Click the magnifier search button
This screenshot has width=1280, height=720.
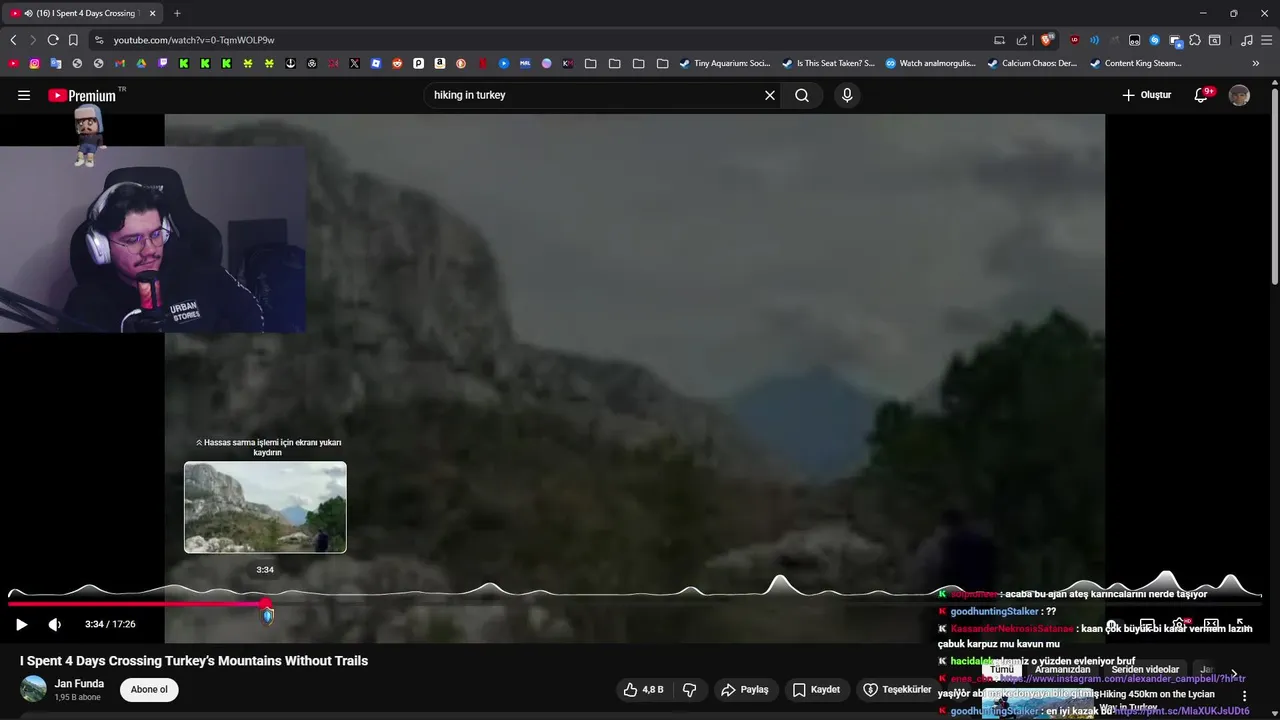[x=802, y=95]
